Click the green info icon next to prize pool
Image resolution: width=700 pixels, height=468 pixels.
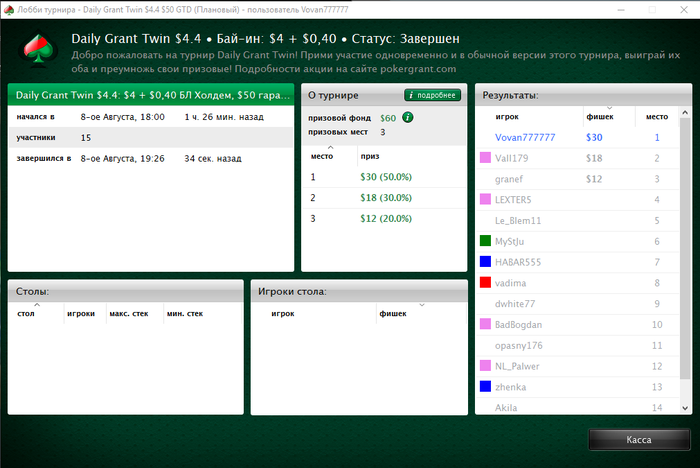[x=408, y=117]
